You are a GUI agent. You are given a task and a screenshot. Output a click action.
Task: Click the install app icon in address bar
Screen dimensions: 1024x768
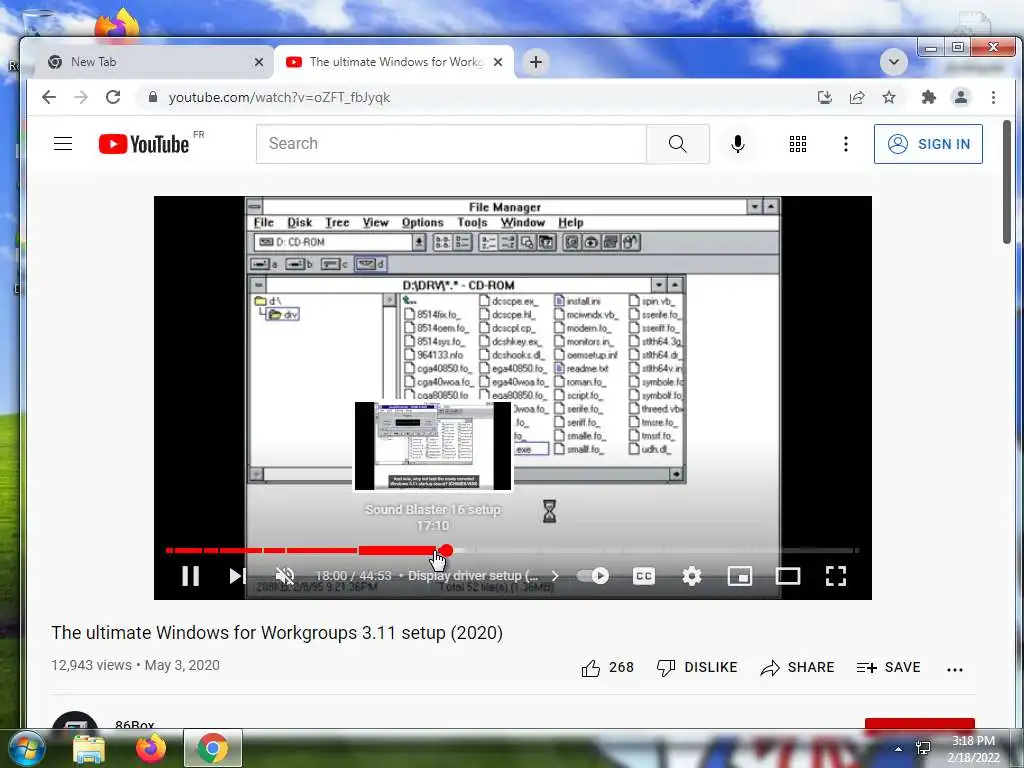click(x=825, y=97)
